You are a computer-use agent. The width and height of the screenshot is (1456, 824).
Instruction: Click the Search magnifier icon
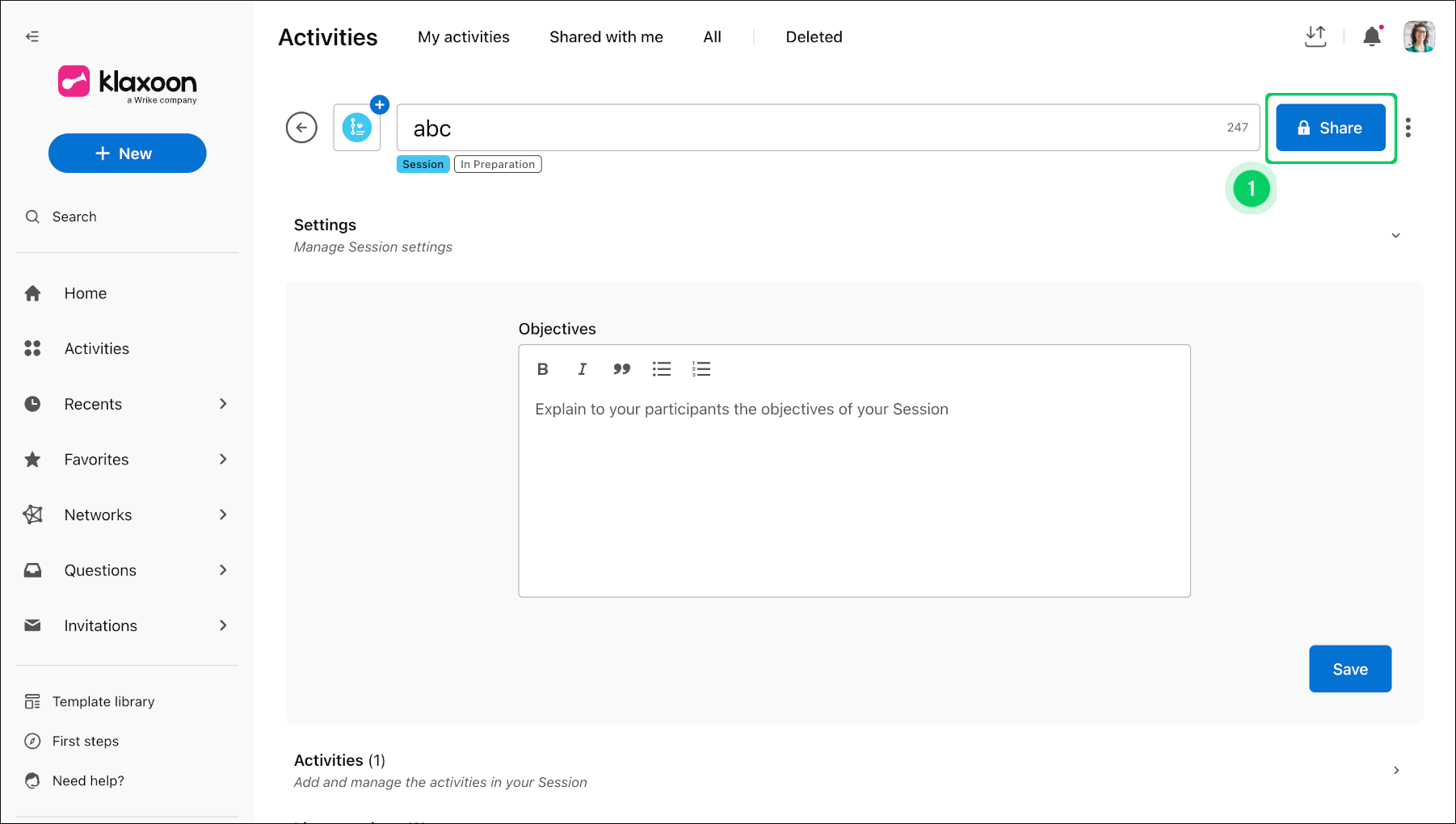(32, 217)
